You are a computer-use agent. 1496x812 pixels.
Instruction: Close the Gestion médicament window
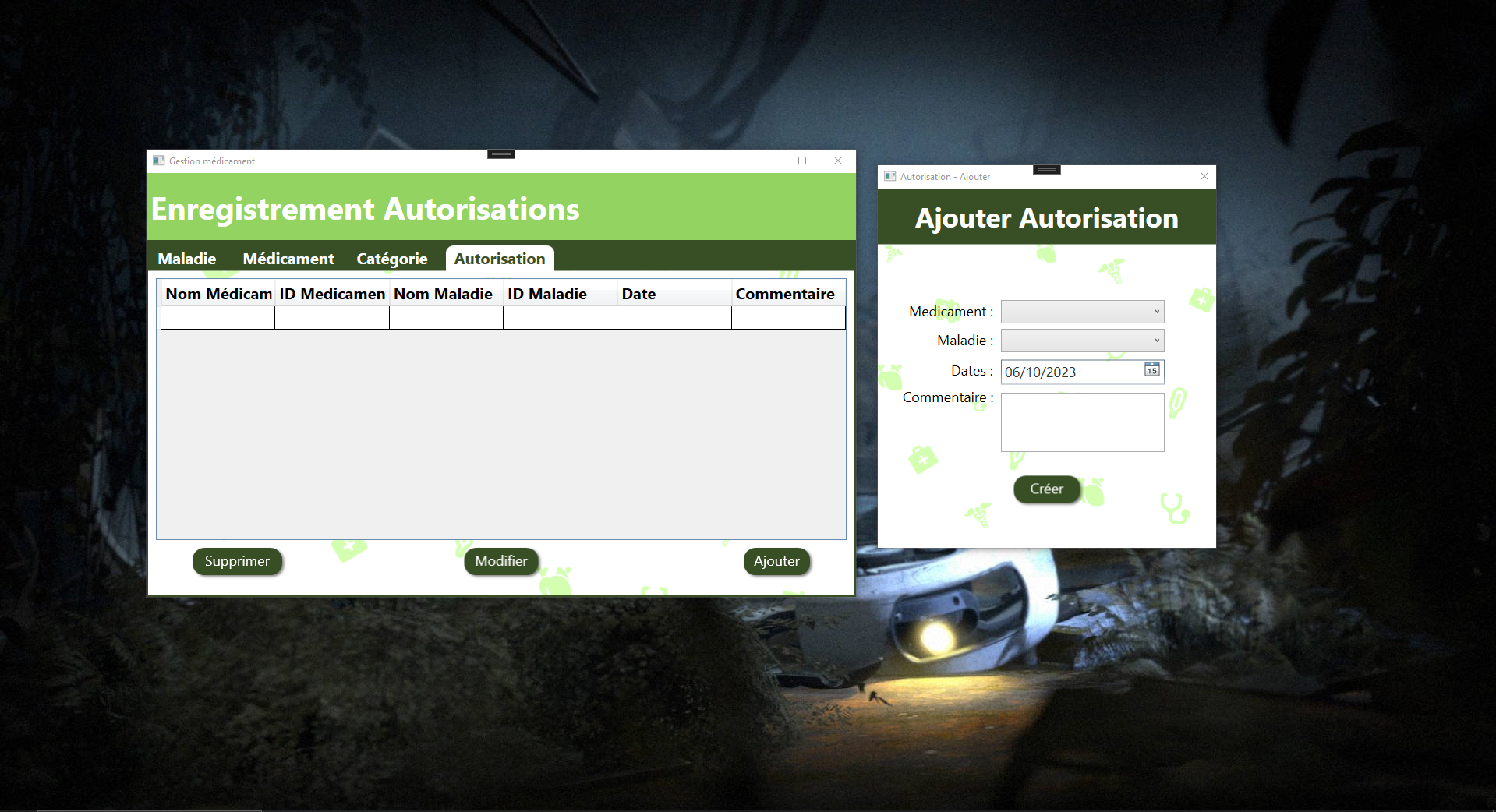(x=837, y=161)
